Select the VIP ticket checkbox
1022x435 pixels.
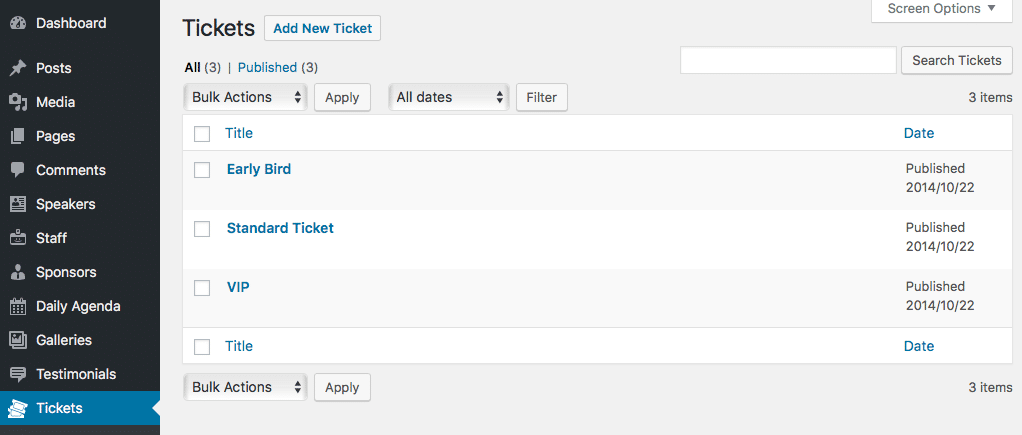[202, 288]
